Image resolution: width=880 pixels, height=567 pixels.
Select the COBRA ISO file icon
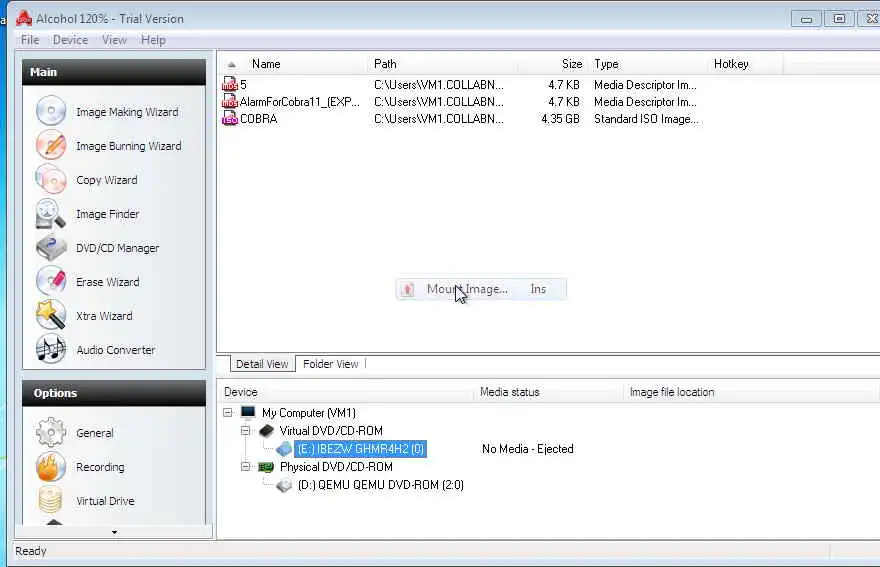click(230, 118)
